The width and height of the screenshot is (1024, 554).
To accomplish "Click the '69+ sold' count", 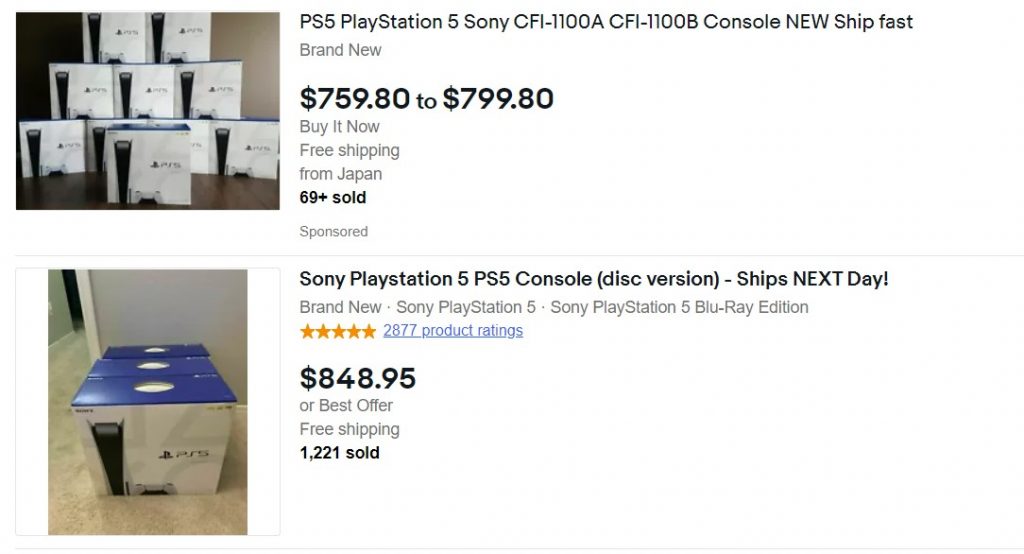I will (333, 198).
